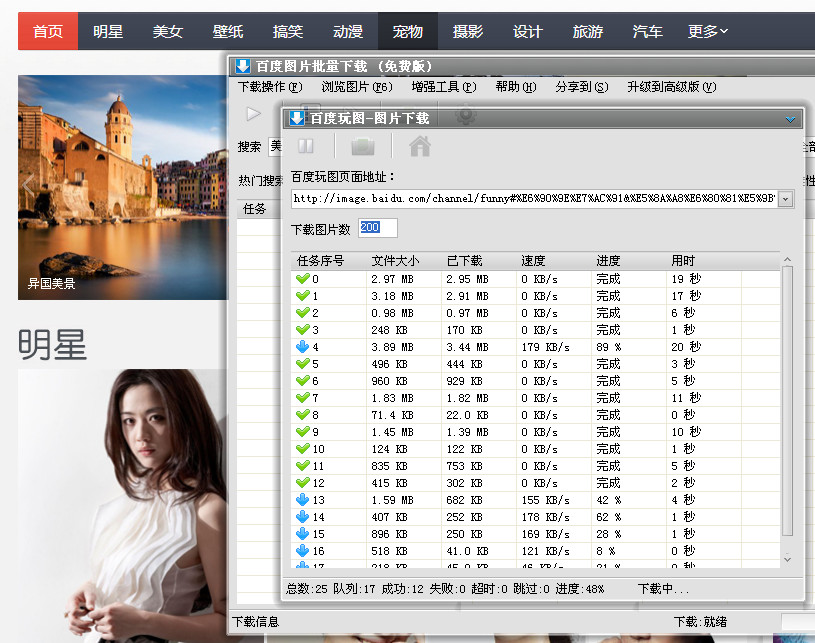Click the 下载图片数 input field showing 200
This screenshot has width=815, height=643.
tap(377, 227)
